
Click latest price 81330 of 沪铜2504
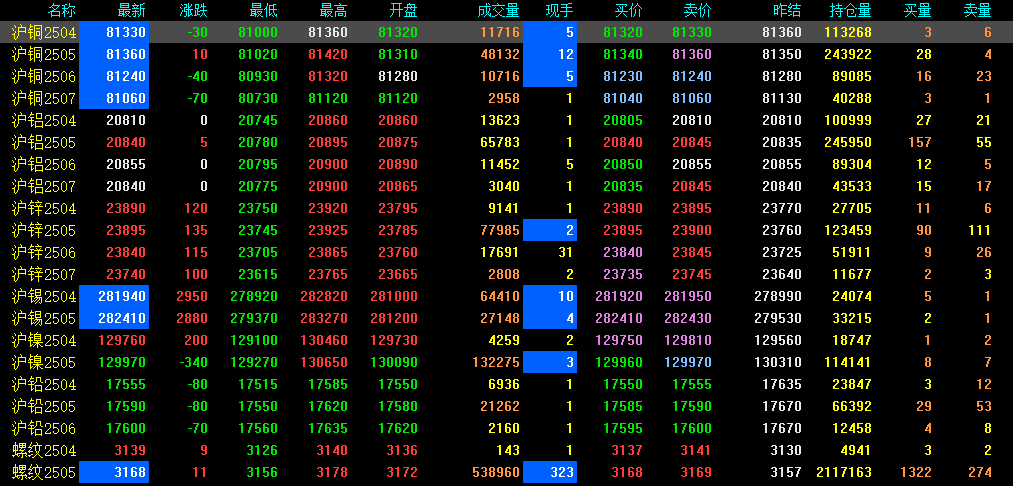click(x=126, y=32)
